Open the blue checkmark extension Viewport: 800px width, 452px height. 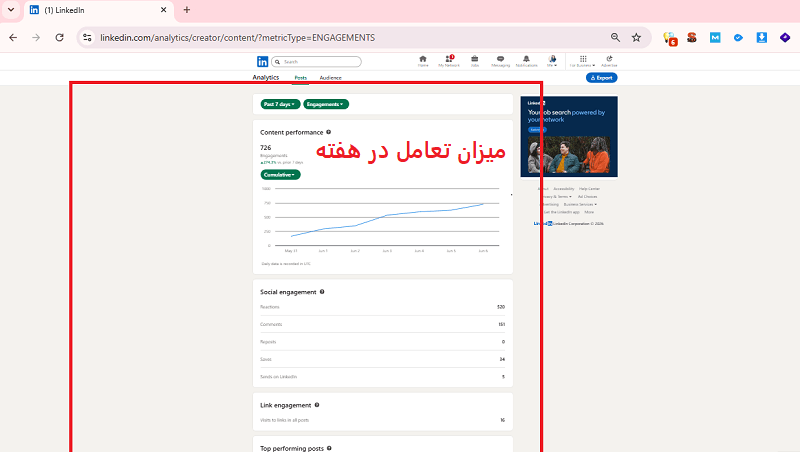pos(738,38)
